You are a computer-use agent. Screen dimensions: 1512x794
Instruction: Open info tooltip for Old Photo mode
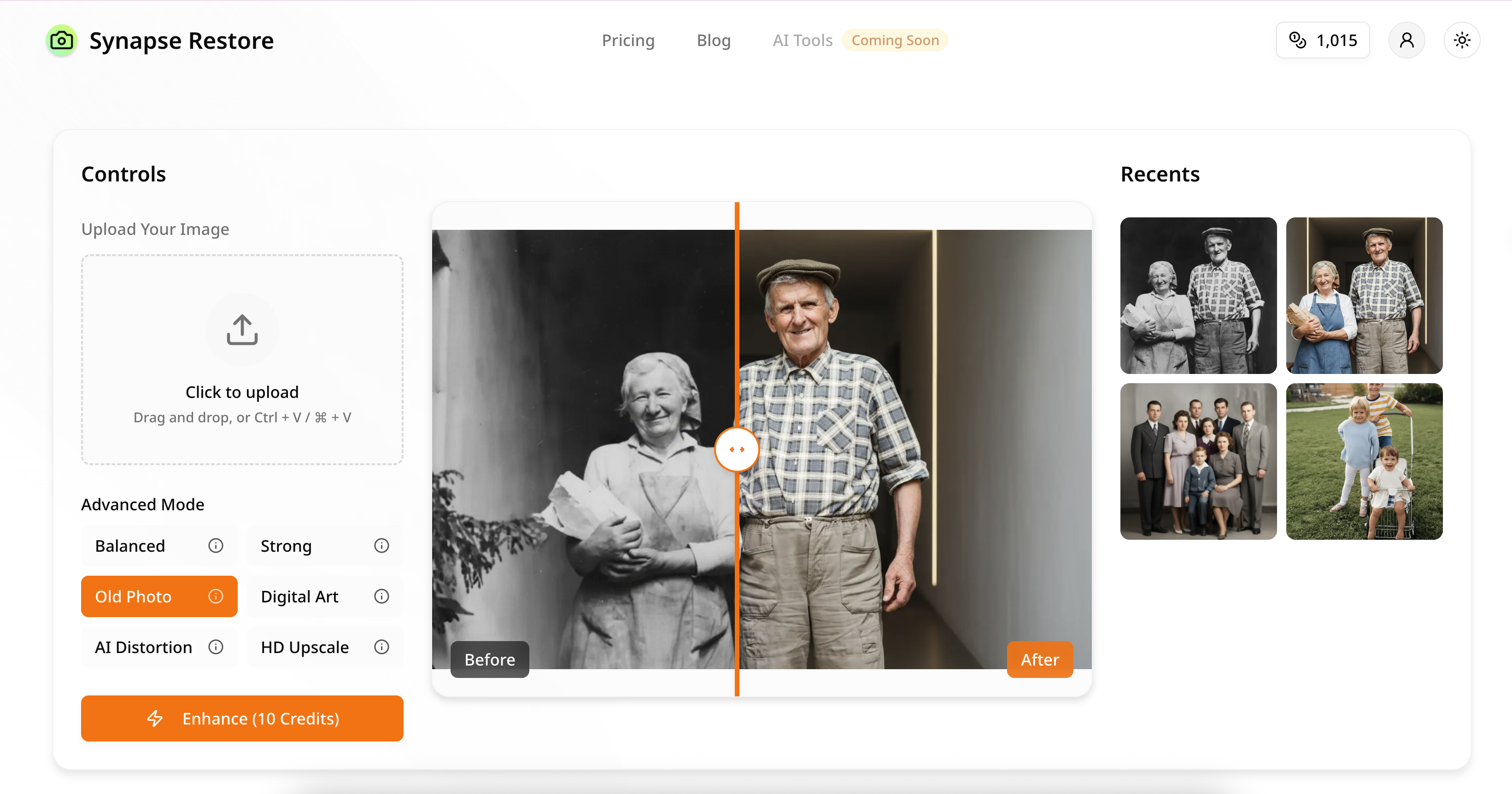tap(216, 596)
